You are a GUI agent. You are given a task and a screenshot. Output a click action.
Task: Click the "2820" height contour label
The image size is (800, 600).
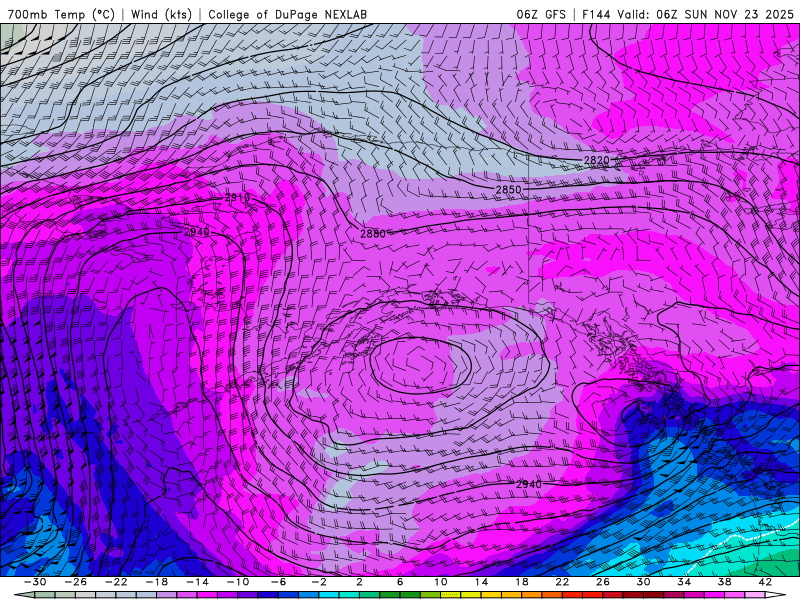pyautogui.click(x=596, y=160)
